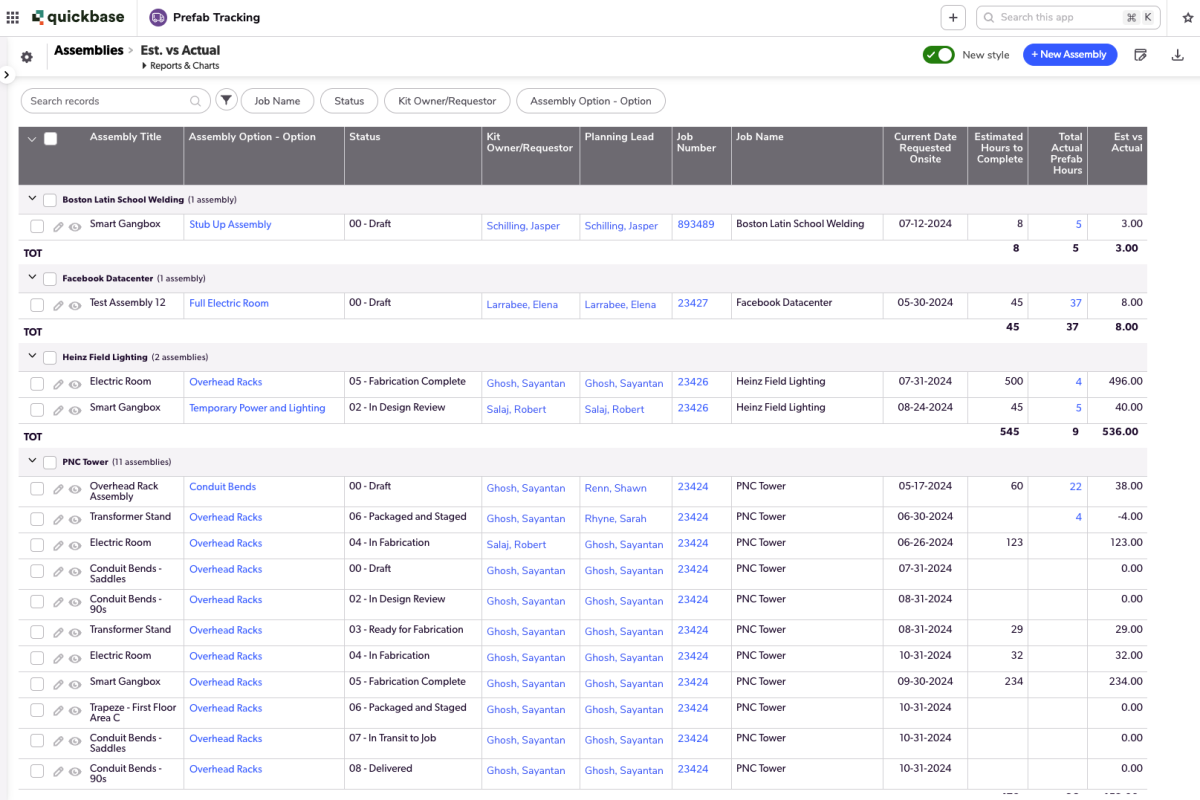The width and height of the screenshot is (1200, 800).
Task: Select the pencil edit icon for Test Assembly 12
Action: tap(57, 304)
